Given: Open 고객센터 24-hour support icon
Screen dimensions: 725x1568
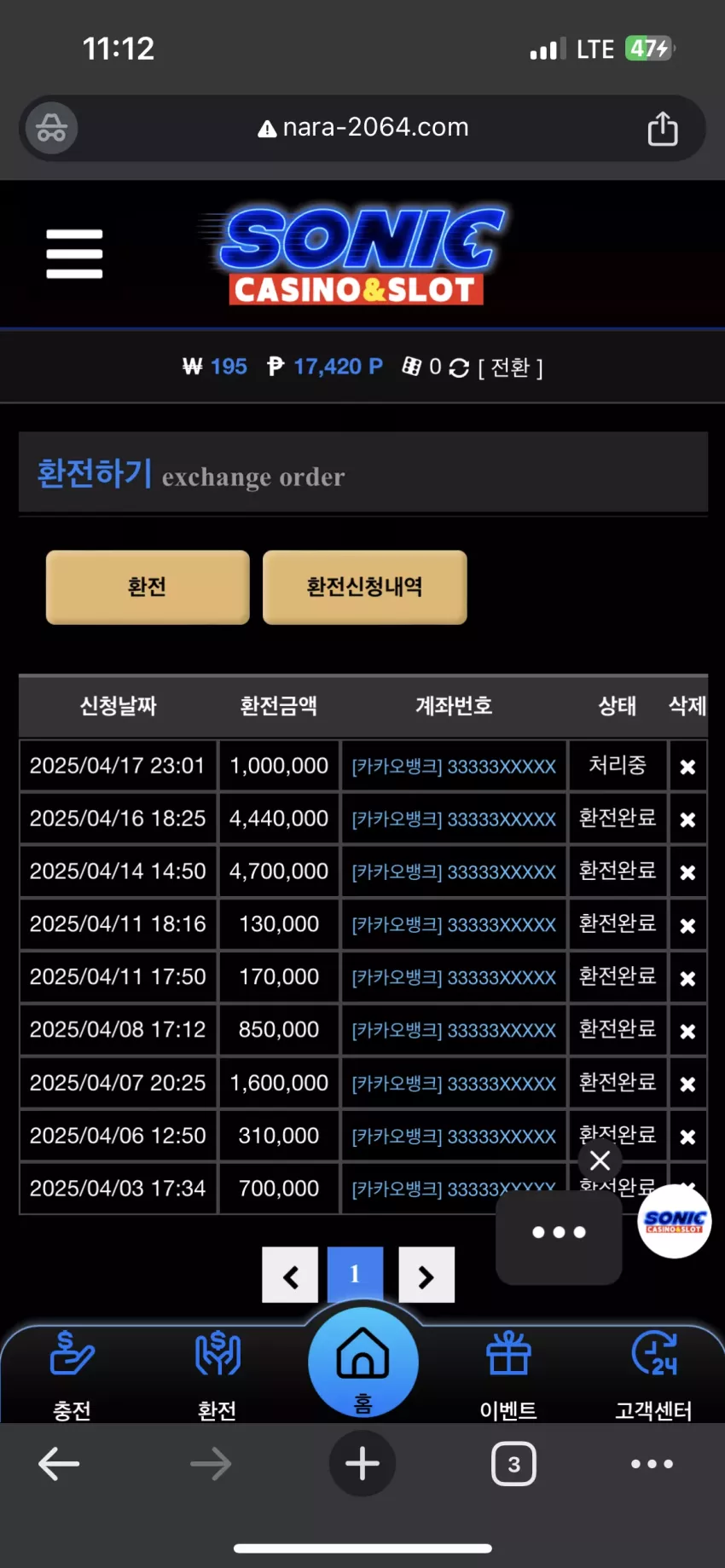Looking at the screenshot, I should coord(654,1353).
